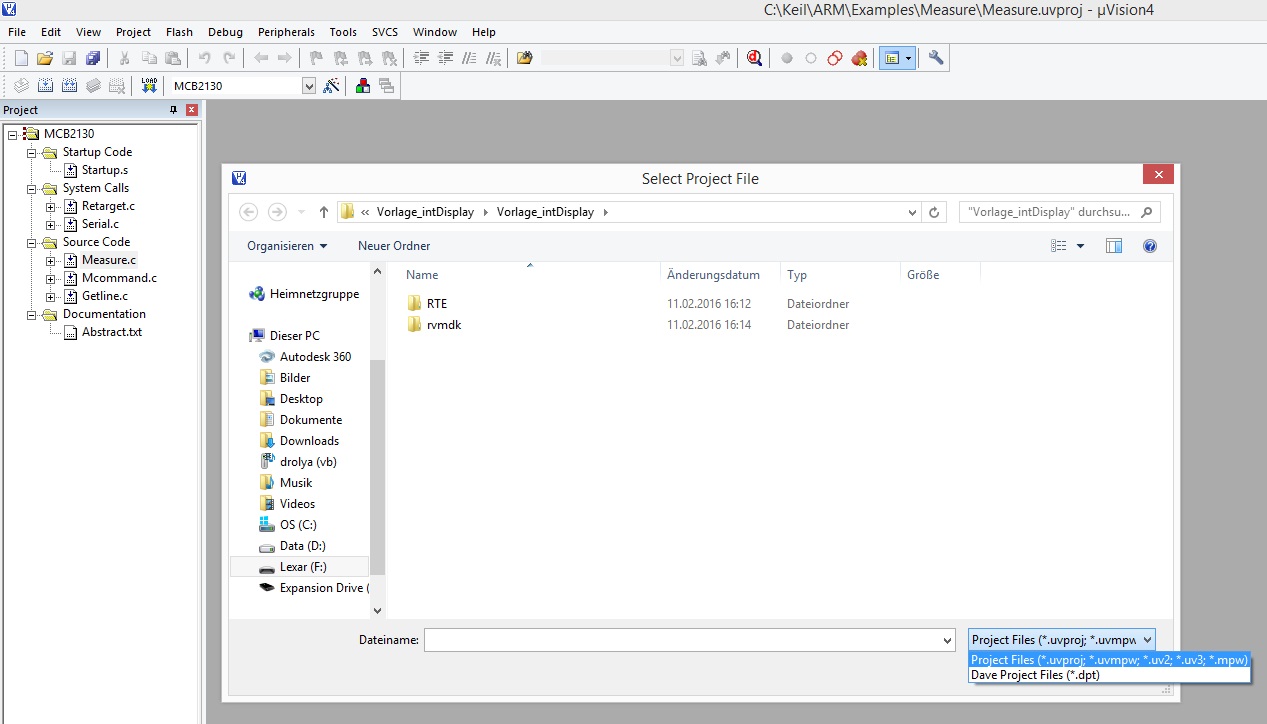Click the dialog Help question mark icon
Screen dimensions: 1267x724
1150,246
